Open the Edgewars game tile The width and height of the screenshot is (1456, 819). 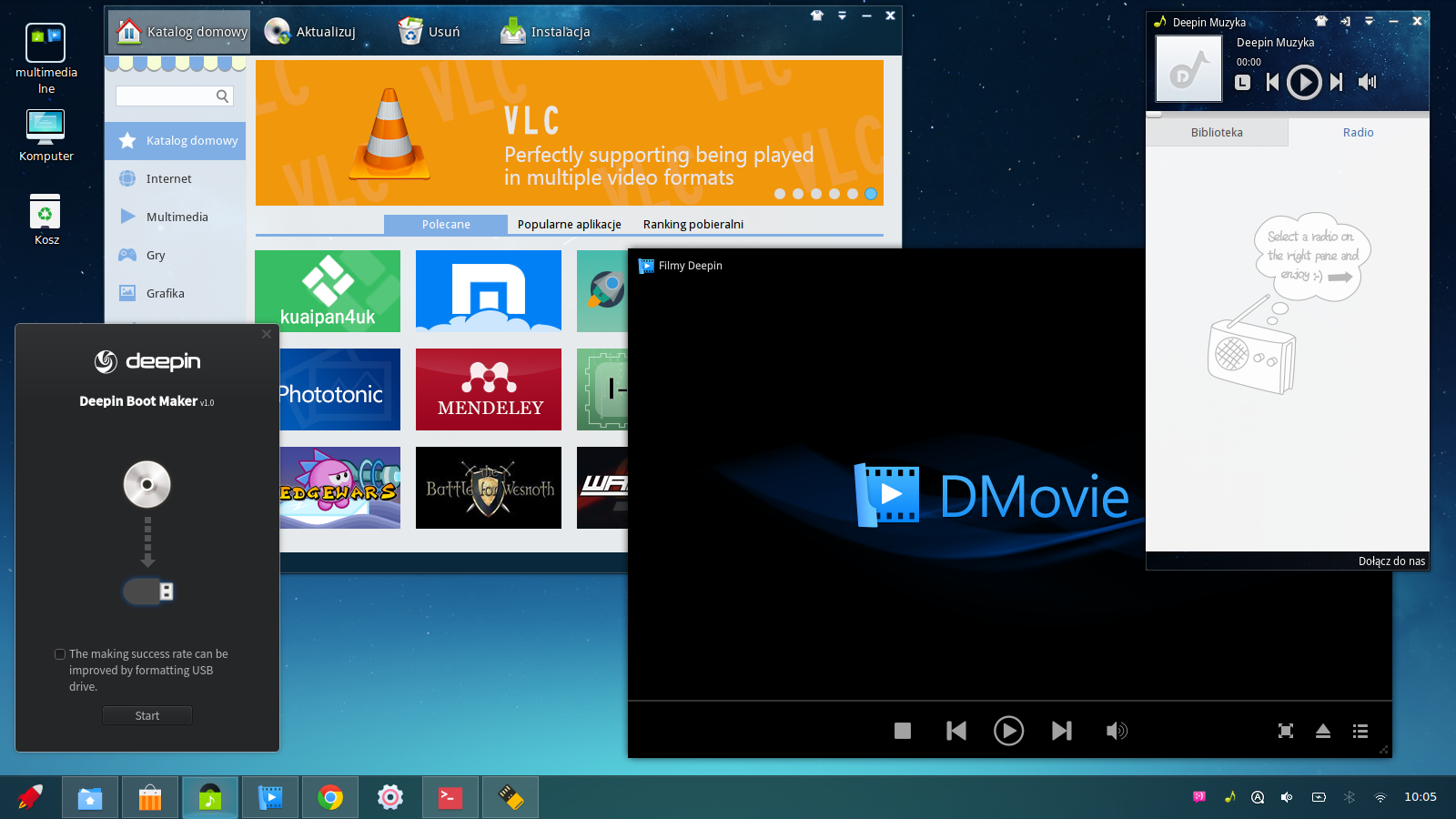pos(339,488)
